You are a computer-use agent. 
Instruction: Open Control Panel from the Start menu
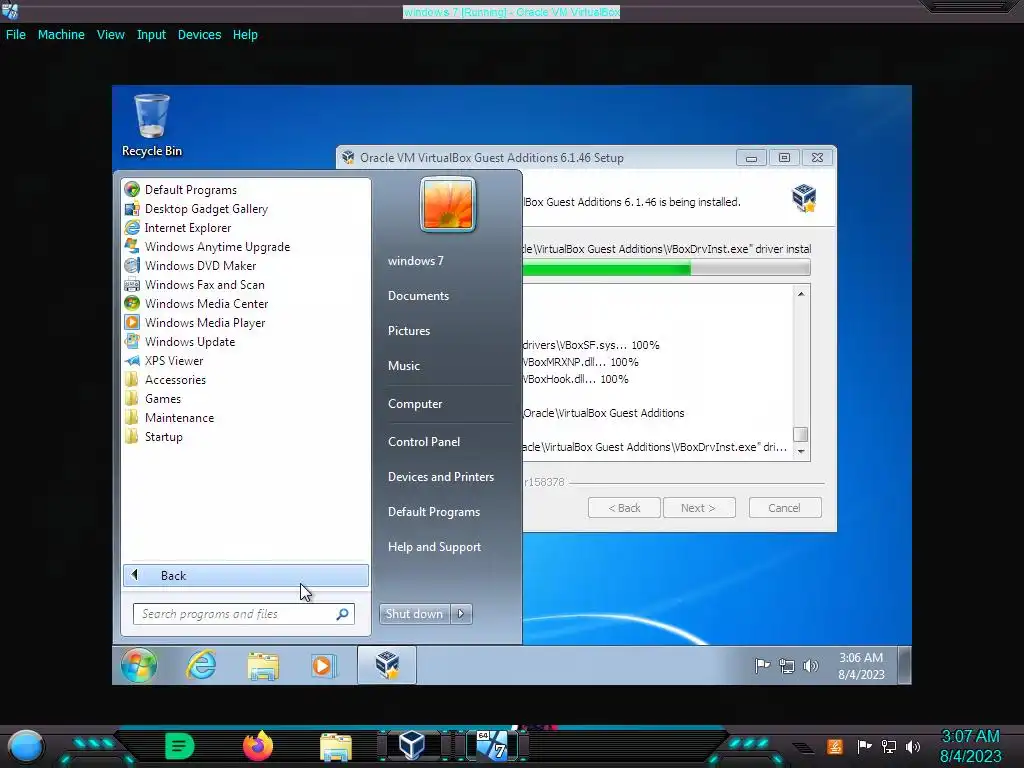tap(424, 441)
